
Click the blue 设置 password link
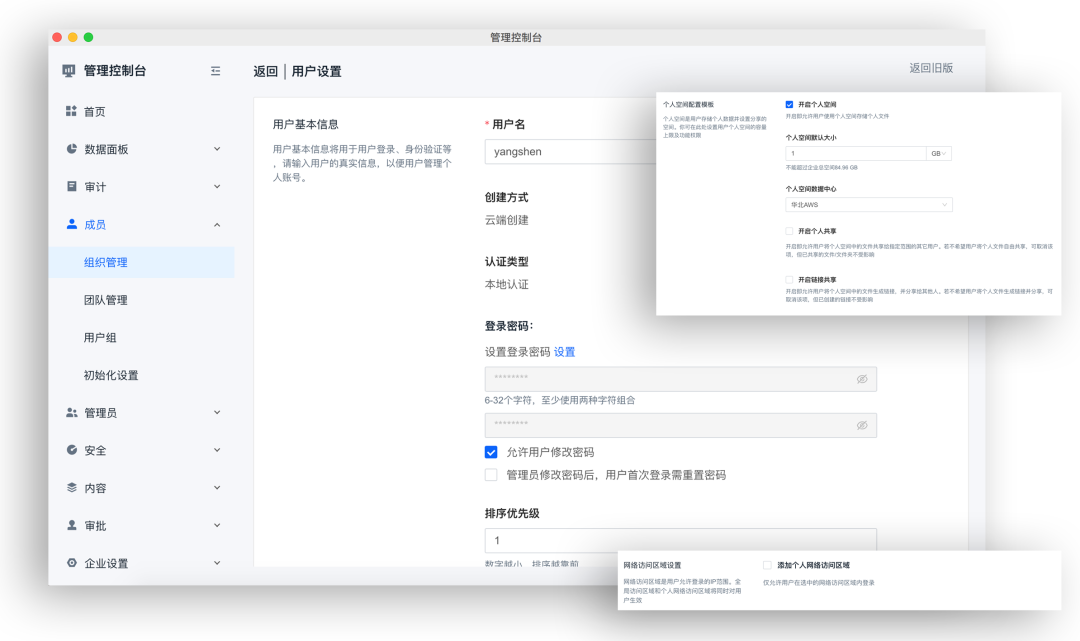click(564, 352)
